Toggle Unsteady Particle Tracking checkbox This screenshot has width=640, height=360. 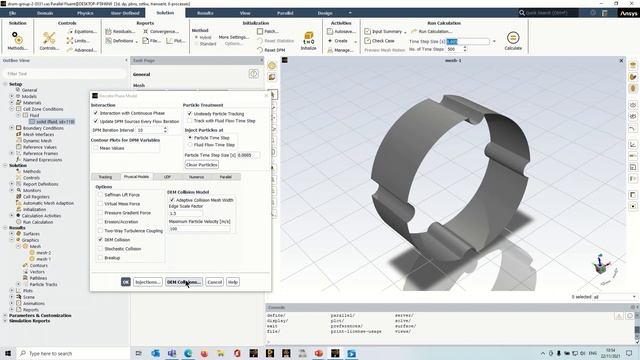(189, 113)
